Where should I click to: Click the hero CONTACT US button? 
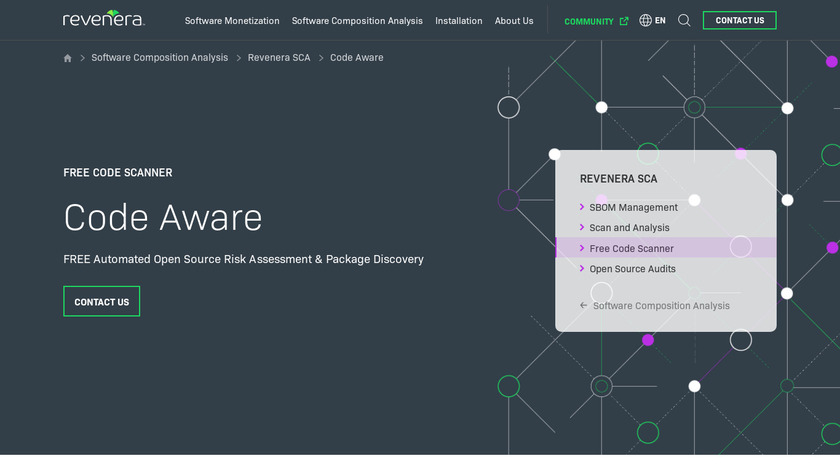(102, 302)
